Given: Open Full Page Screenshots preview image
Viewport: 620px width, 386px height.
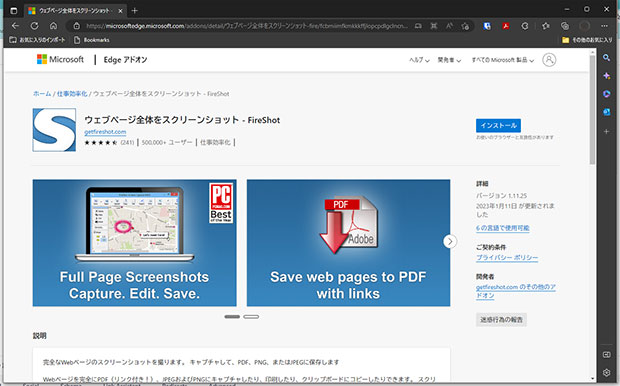Looking at the screenshot, I should (x=134, y=243).
